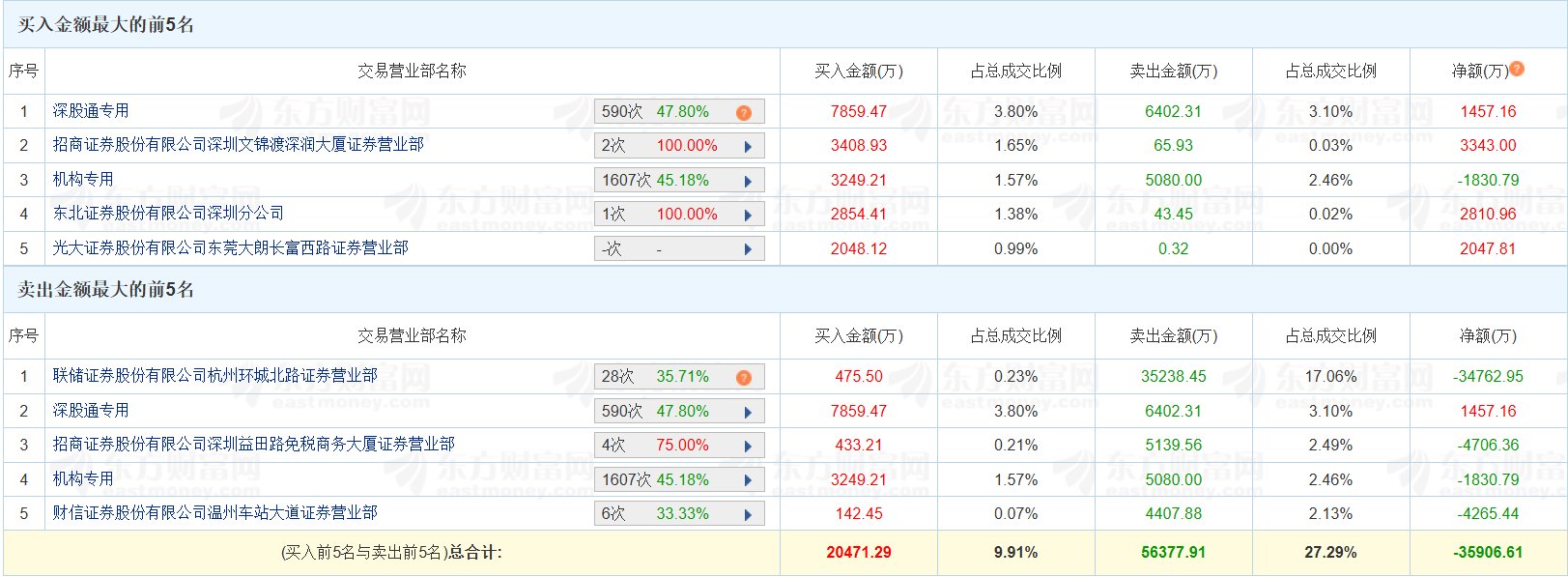Image resolution: width=1568 pixels, height=577 pixels.
Task: Click total buy amount 20471.29
Action: (x=859, y=553)
